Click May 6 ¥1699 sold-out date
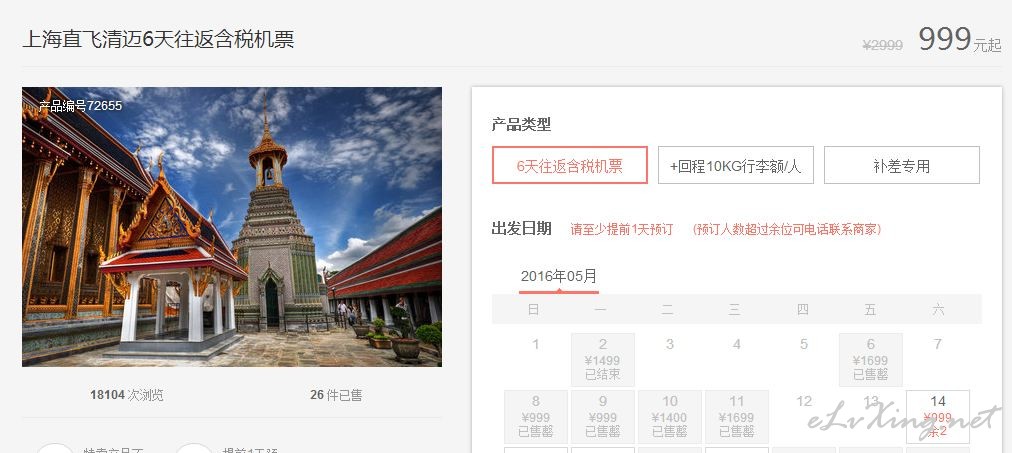The image size is (1012, 453). click(x=871, y=359)
